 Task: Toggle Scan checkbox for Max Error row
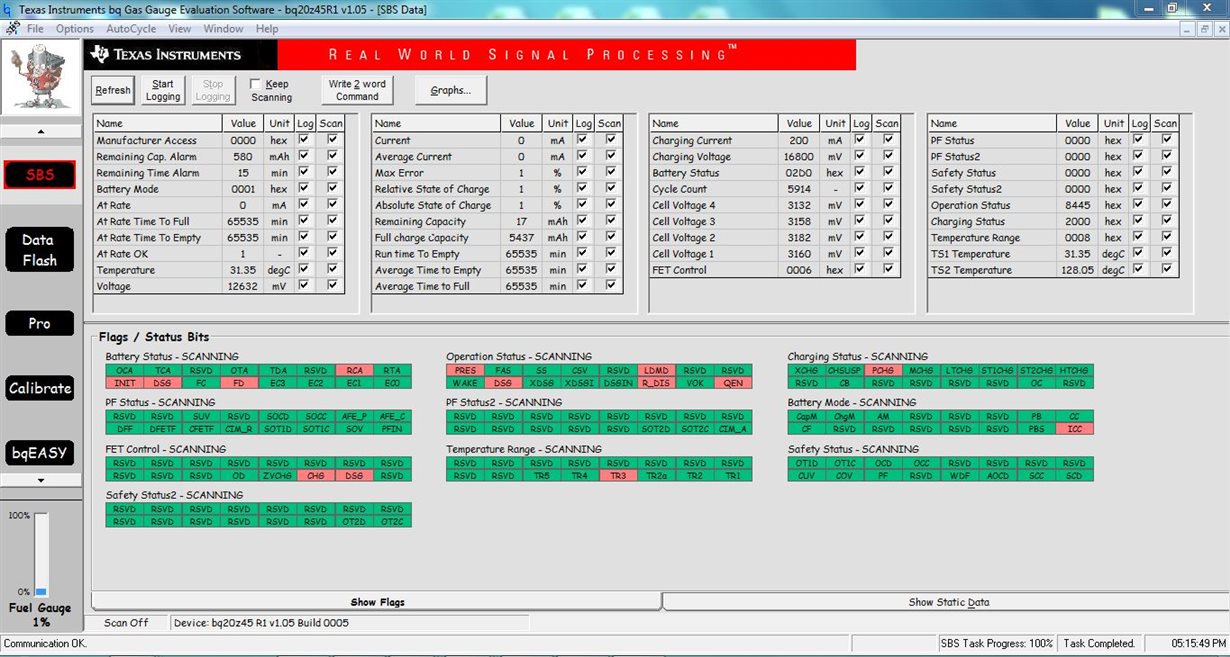click(610, 172)
